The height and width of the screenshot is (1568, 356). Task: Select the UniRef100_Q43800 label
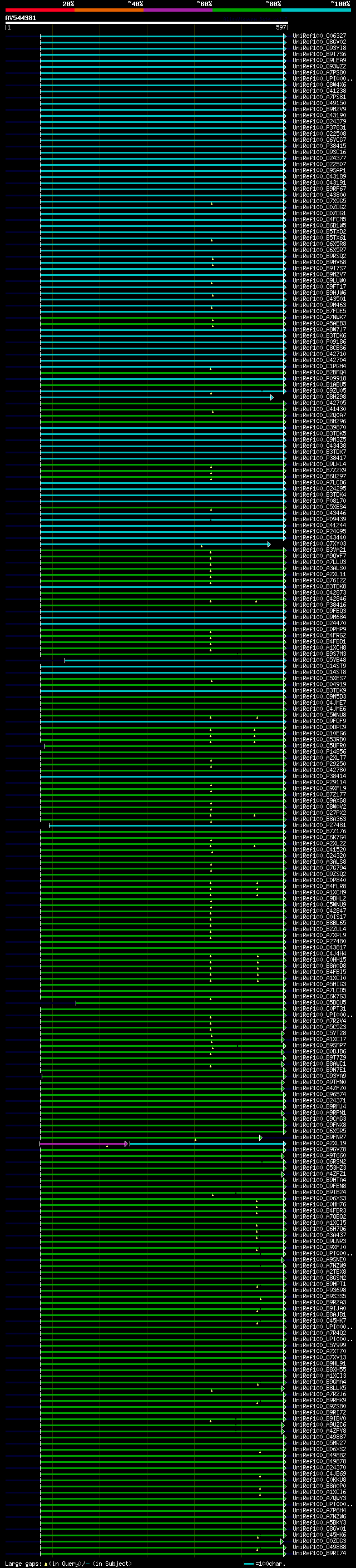[x=319, y=195]
